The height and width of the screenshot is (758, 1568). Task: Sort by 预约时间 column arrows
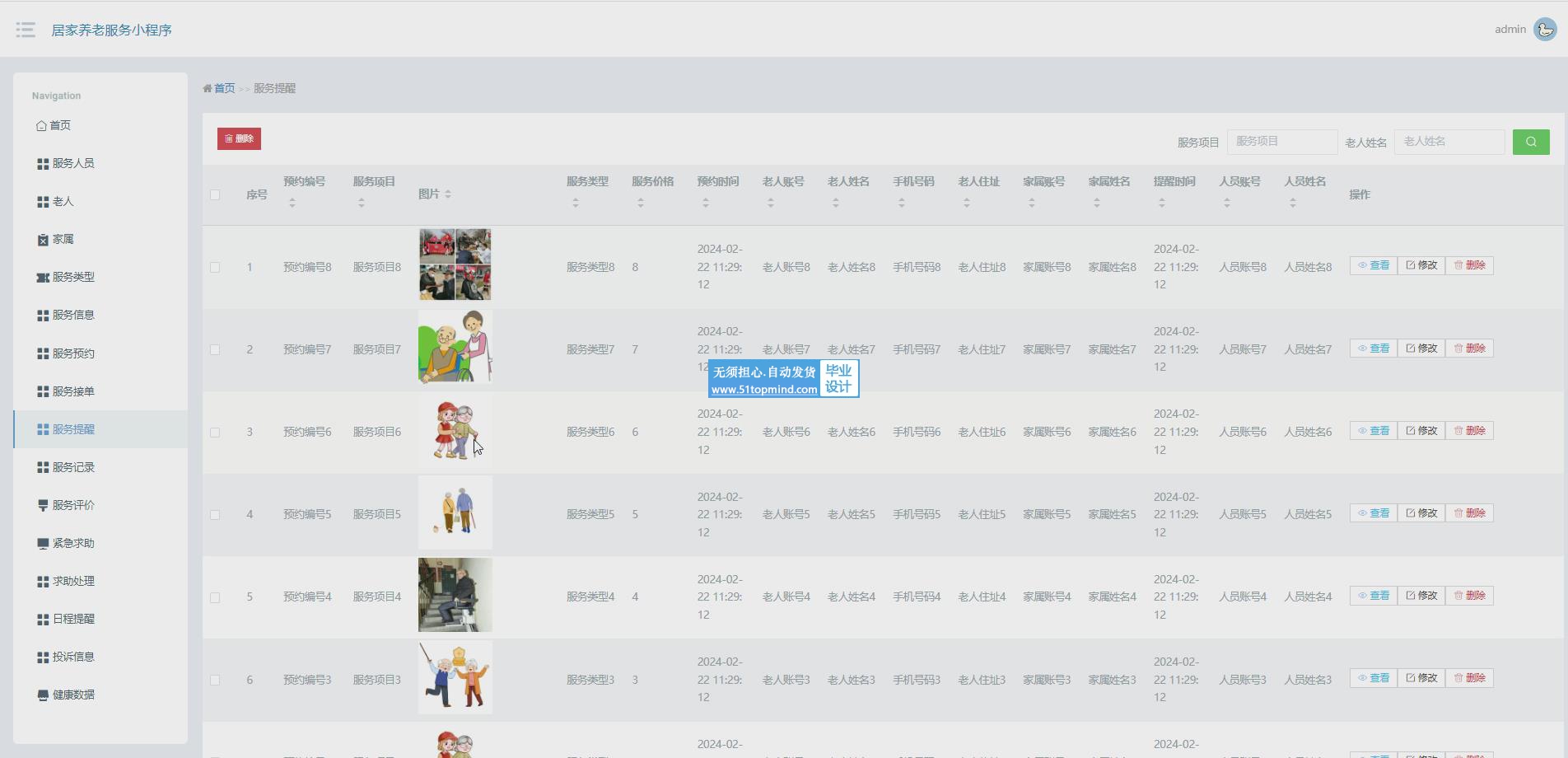pos(706,203)
